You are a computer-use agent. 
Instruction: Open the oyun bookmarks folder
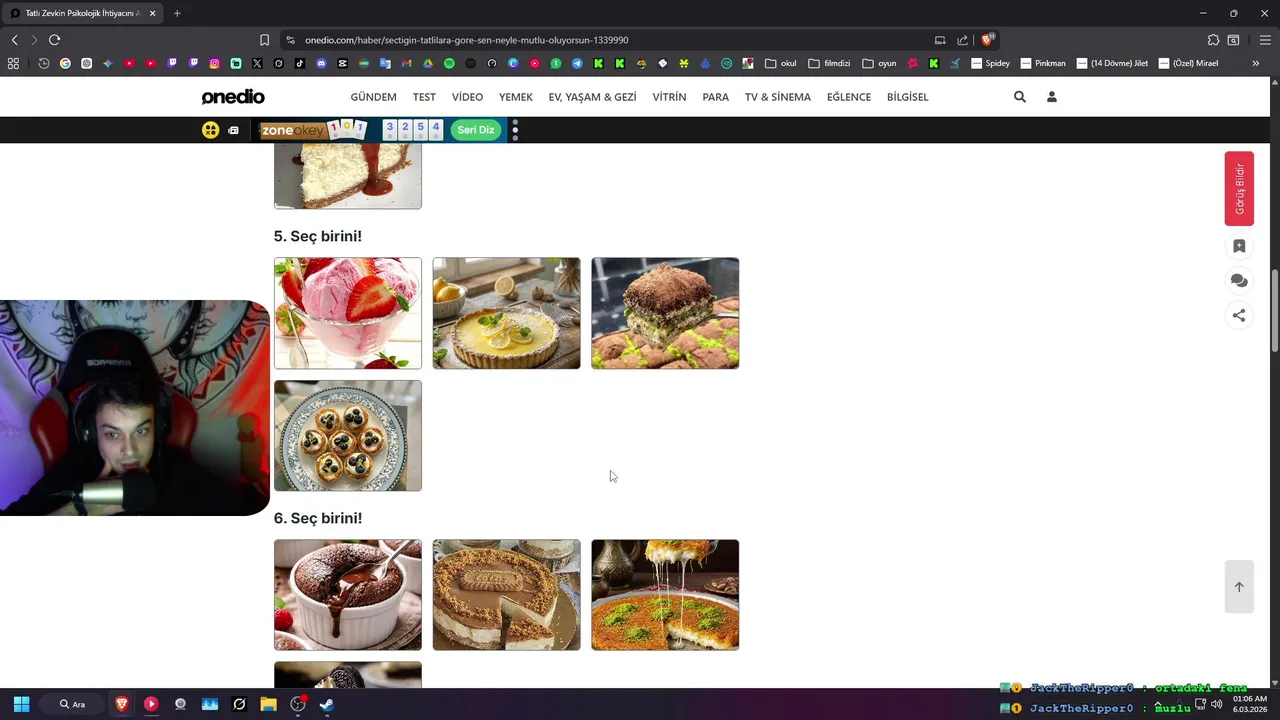point(879,63)
